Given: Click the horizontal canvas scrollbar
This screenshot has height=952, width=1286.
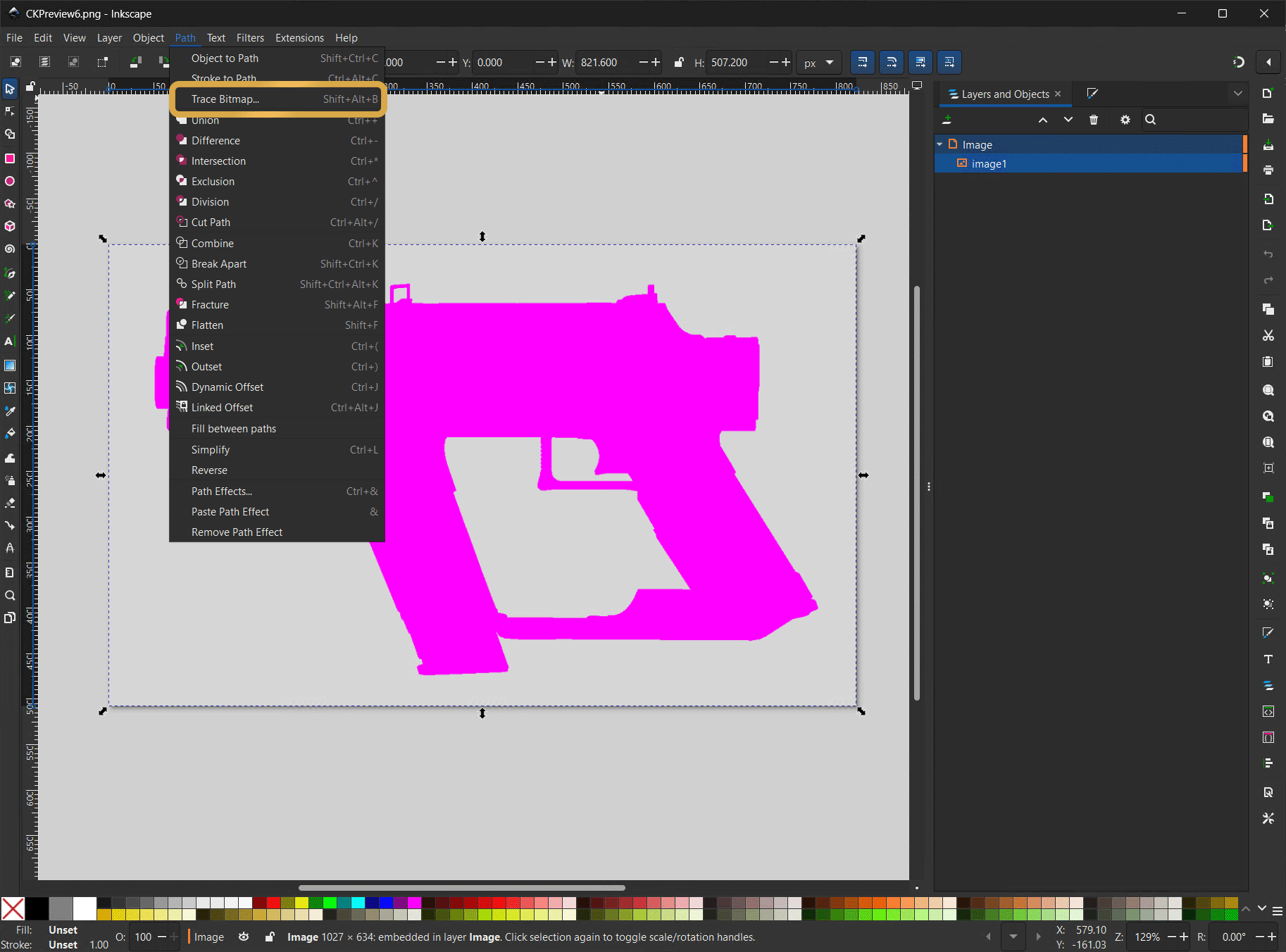Looking at the screenshot, I should click(x=462, y=888).
